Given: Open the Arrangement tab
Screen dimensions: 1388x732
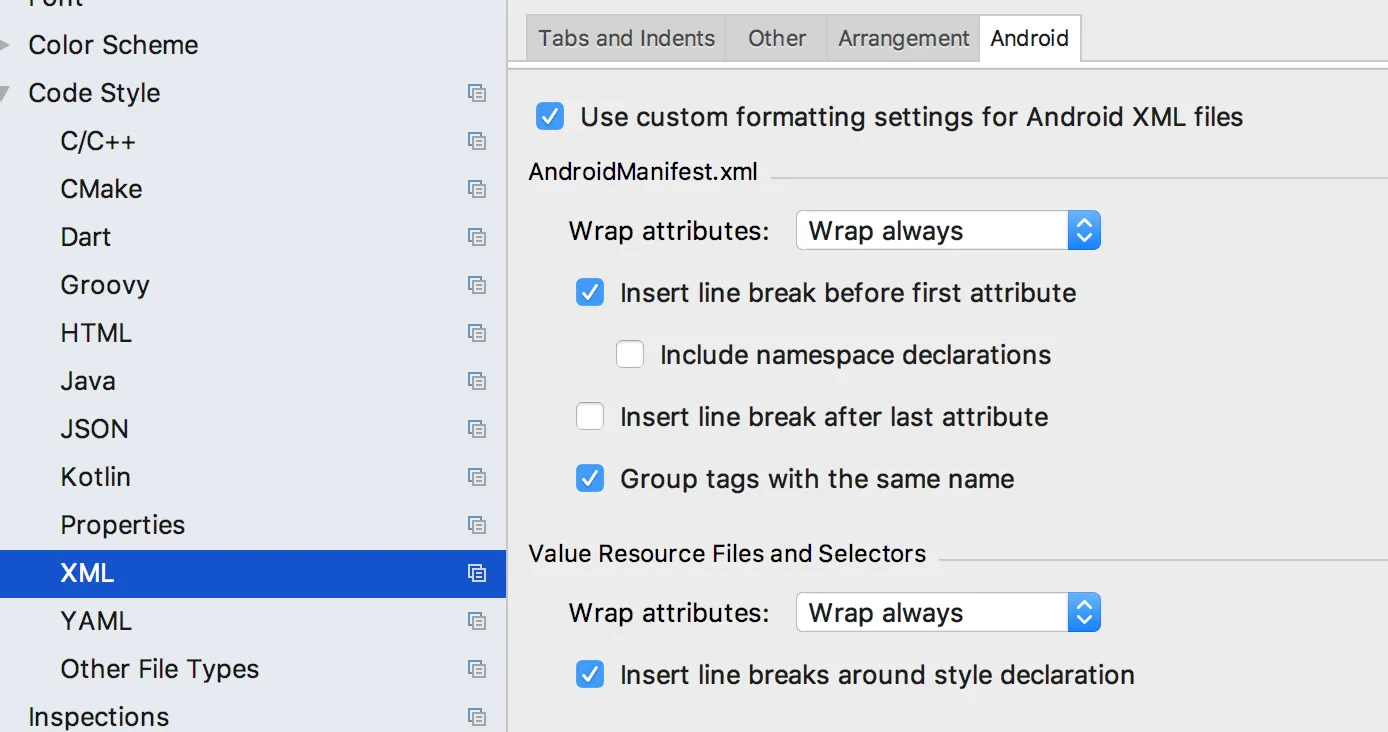Looking at the screenshot, I should (903, 39).
